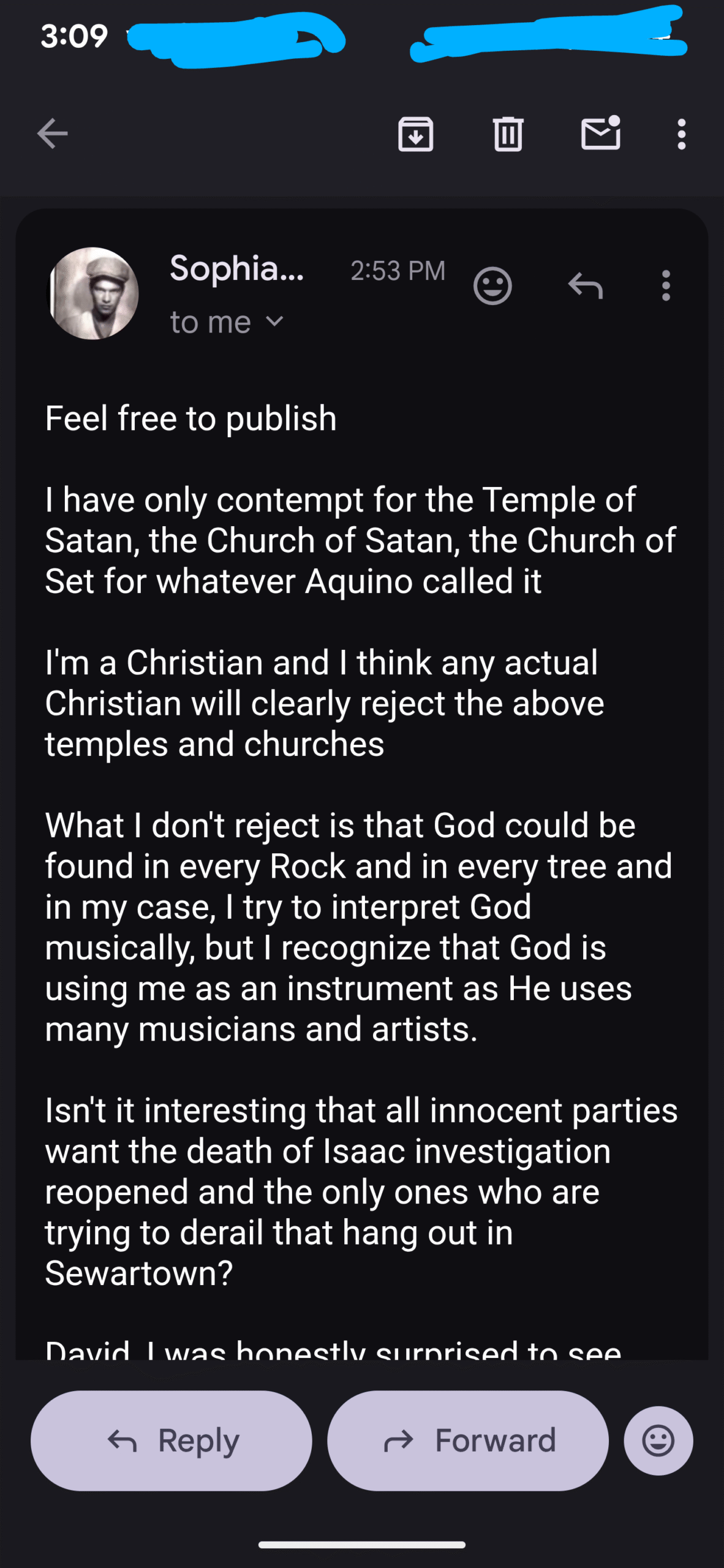Tap the paragraph starting "I'm a Christian"
Image resolution: width=724 pixels, height=1568 pixels.
pyautogui.click(x=325, y=703)
